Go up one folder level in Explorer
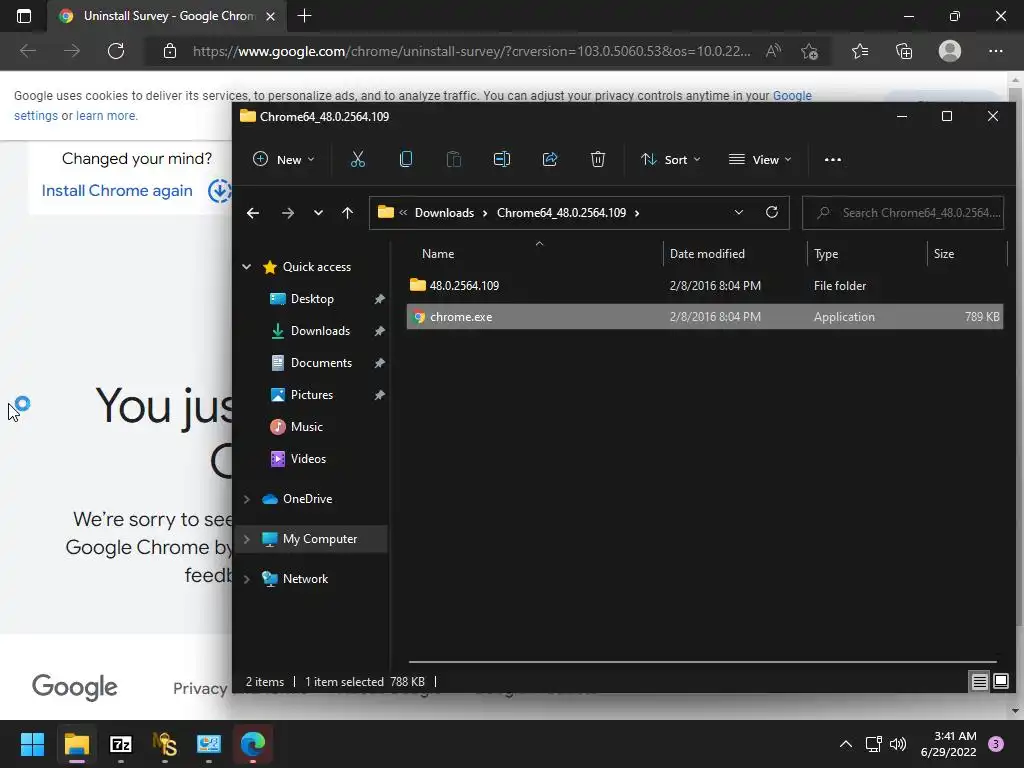Viewport: 1024px width, 768px height. (x=347, y=213)
